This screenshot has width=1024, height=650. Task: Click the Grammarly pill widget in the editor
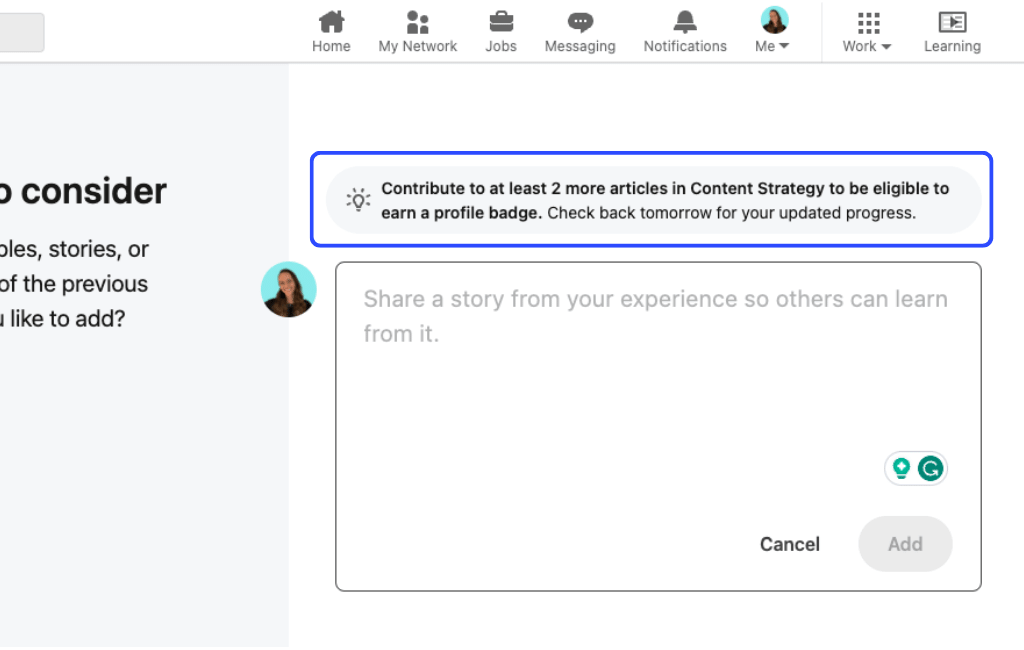916,468
